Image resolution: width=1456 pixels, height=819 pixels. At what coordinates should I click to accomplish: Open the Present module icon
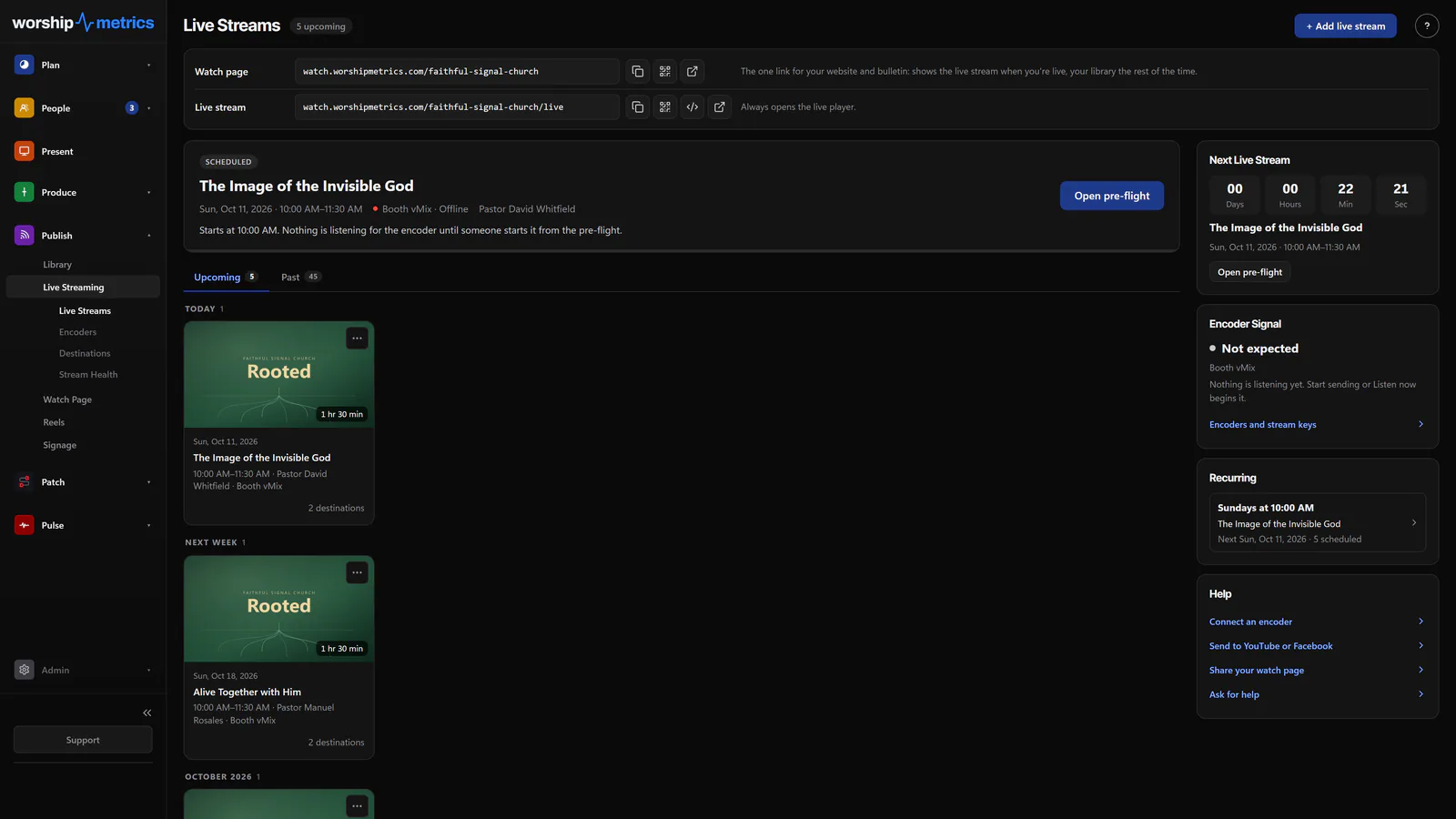coord(25,151)
